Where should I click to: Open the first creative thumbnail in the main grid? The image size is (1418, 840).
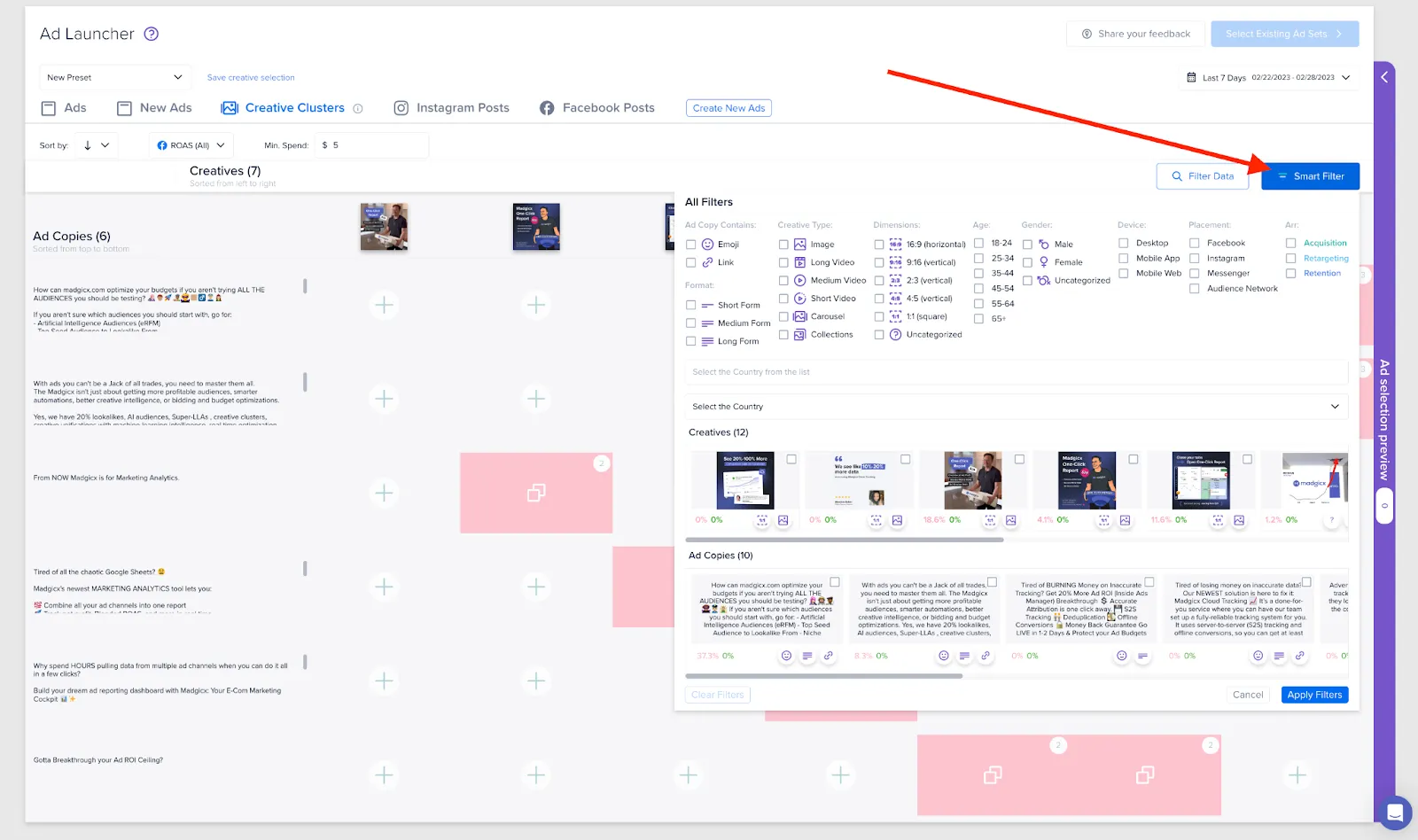(x=384, y=227)
